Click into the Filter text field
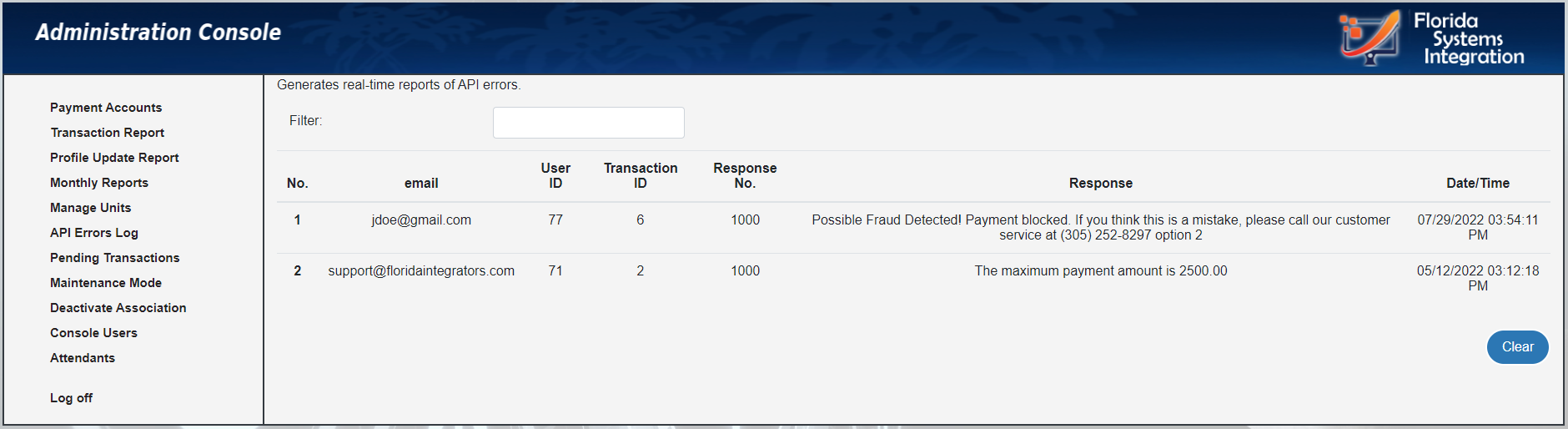The image size is (1568, 429). tap(588, 123)
